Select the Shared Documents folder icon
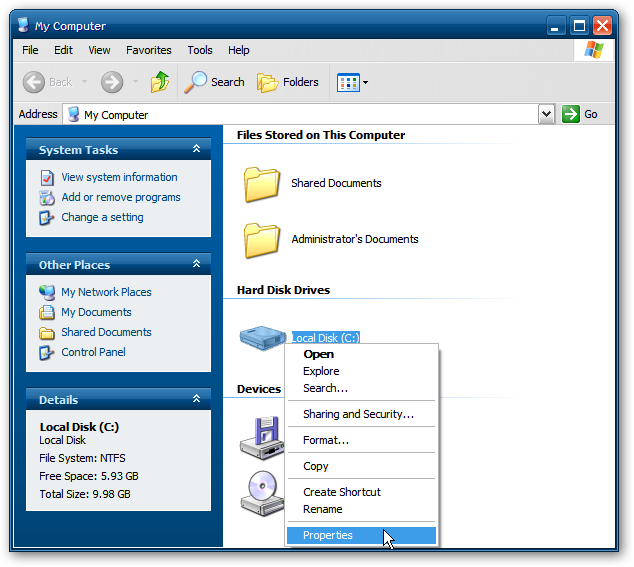The width and height of the screenshot is (634, 567). (262, 184)
